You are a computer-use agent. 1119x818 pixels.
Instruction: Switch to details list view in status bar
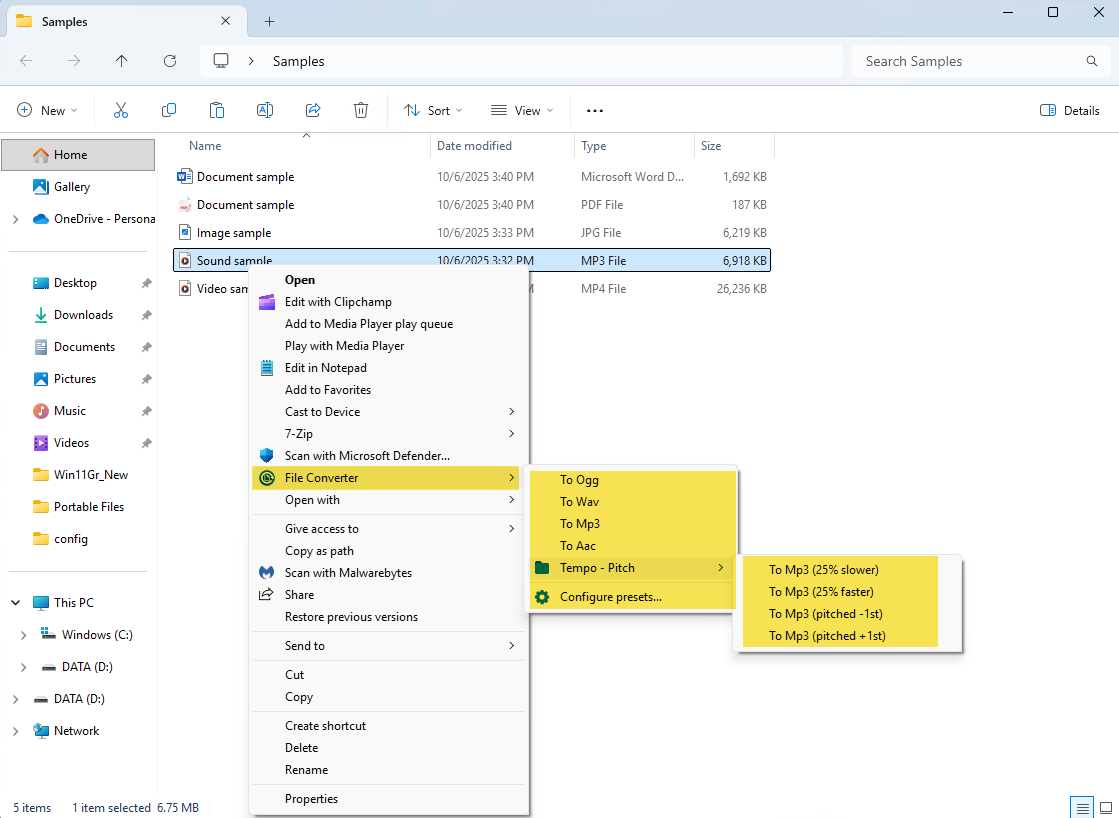1081,807
